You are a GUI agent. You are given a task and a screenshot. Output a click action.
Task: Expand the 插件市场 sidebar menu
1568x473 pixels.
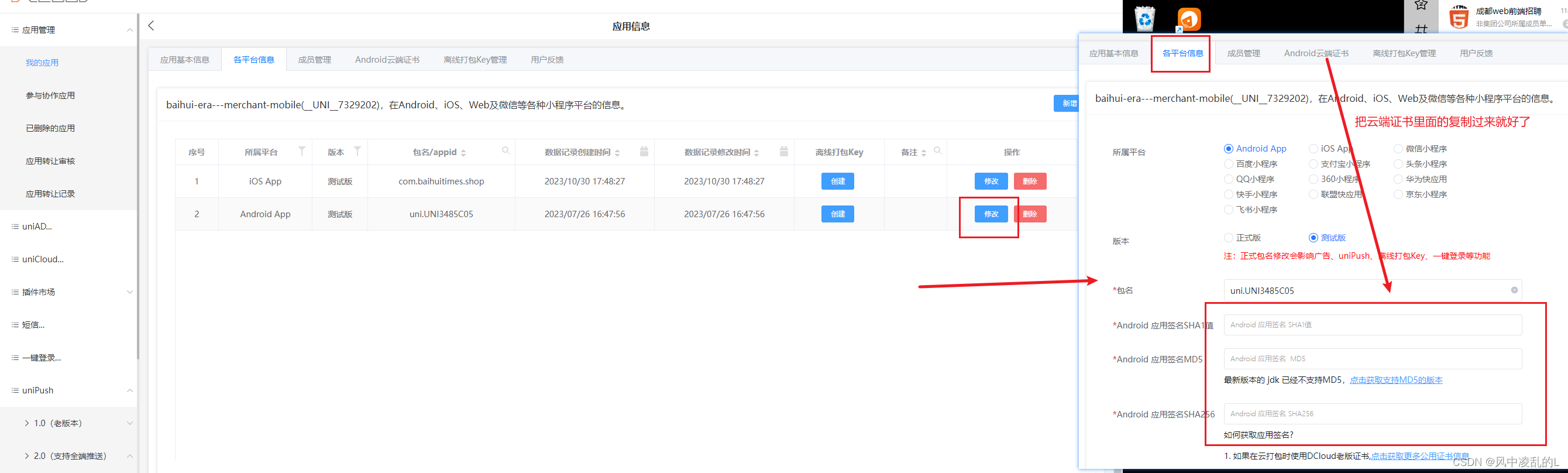coord(130,292)
